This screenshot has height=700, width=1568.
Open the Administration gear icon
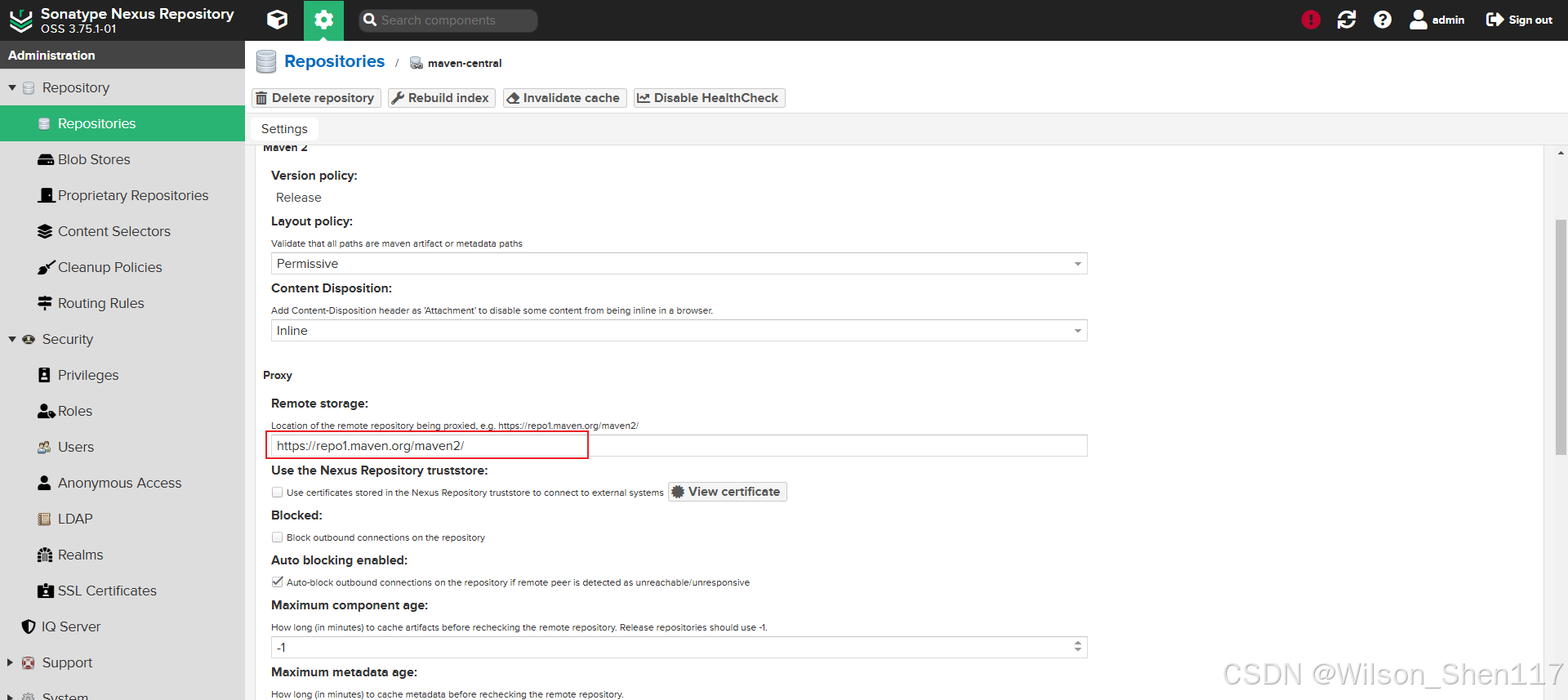tap(323, 20)
